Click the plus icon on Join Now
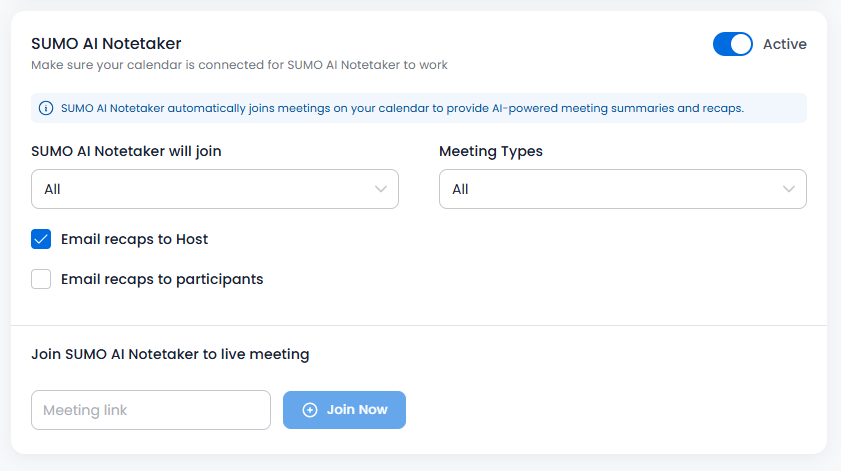This screenshot has width=841, height=471. (310, 410)
